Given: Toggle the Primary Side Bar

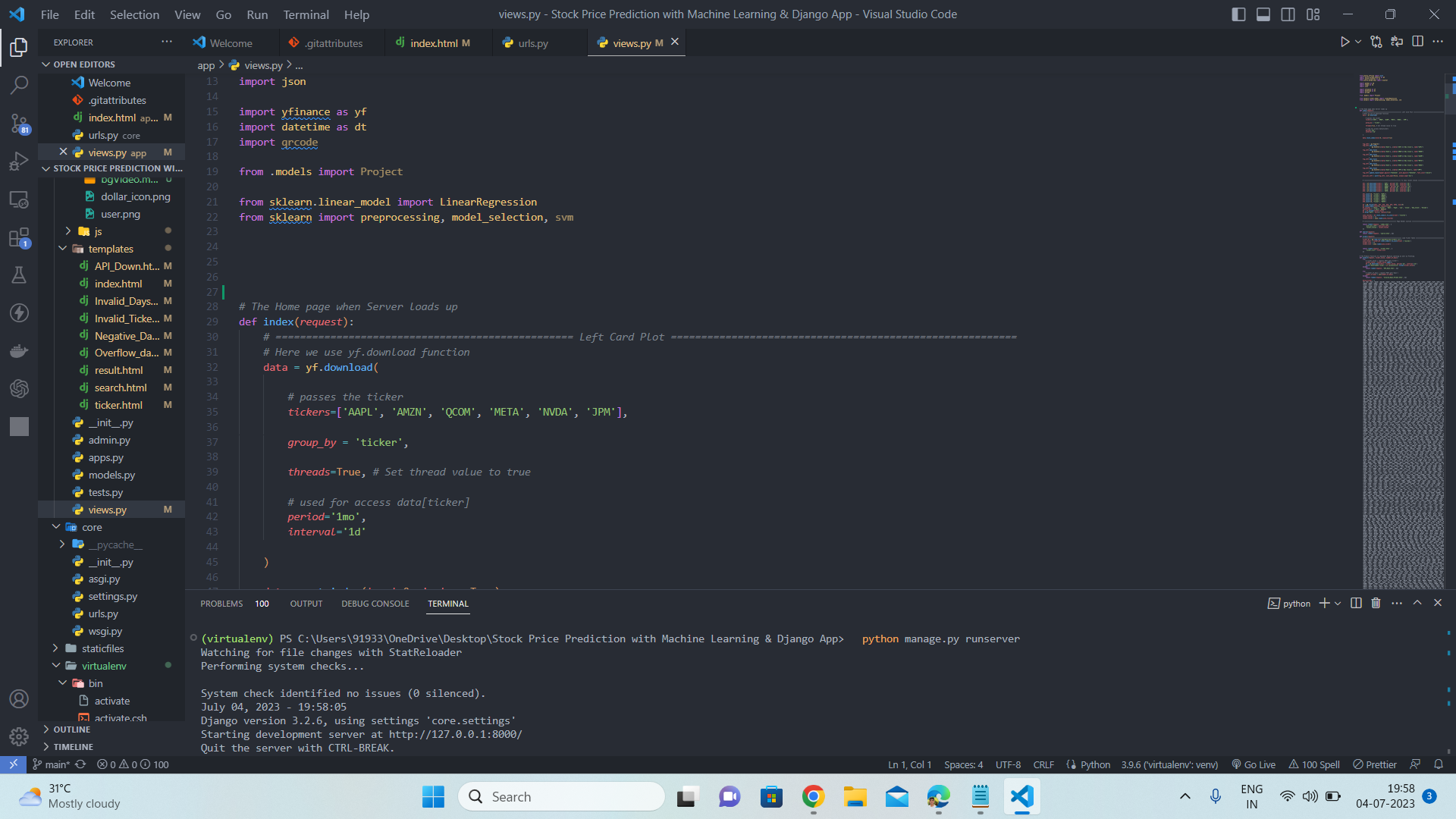Looking at the screenshot, I should click(x=1238, y=14).
